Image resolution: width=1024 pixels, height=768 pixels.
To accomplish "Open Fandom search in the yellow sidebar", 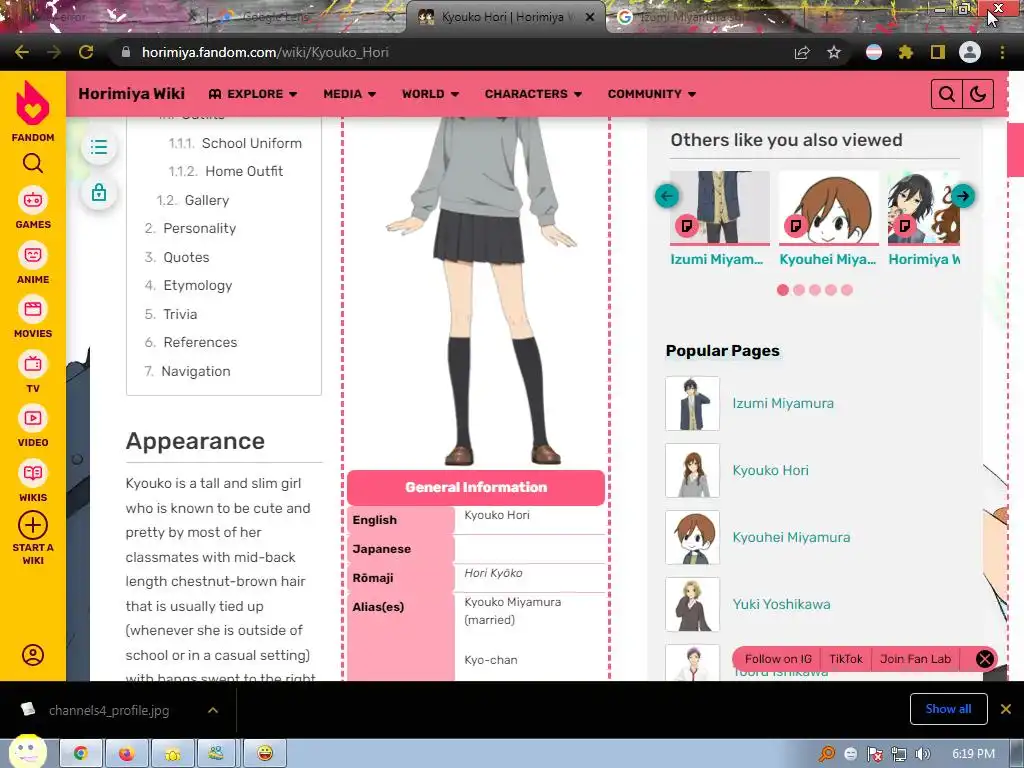I will [x=33, y=163].
